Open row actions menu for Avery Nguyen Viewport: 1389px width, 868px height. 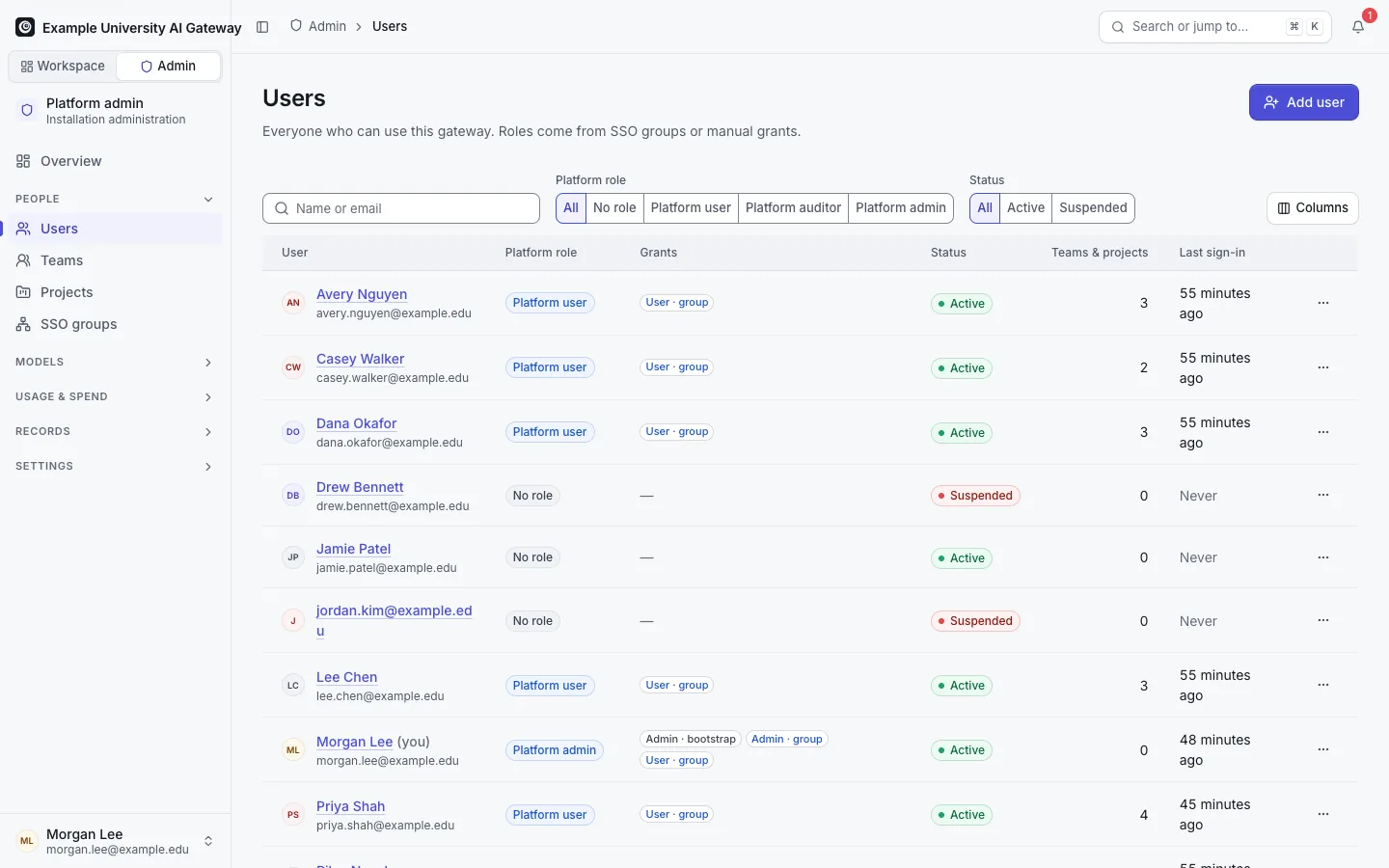pyautogui.click(x=1323, y=303)
